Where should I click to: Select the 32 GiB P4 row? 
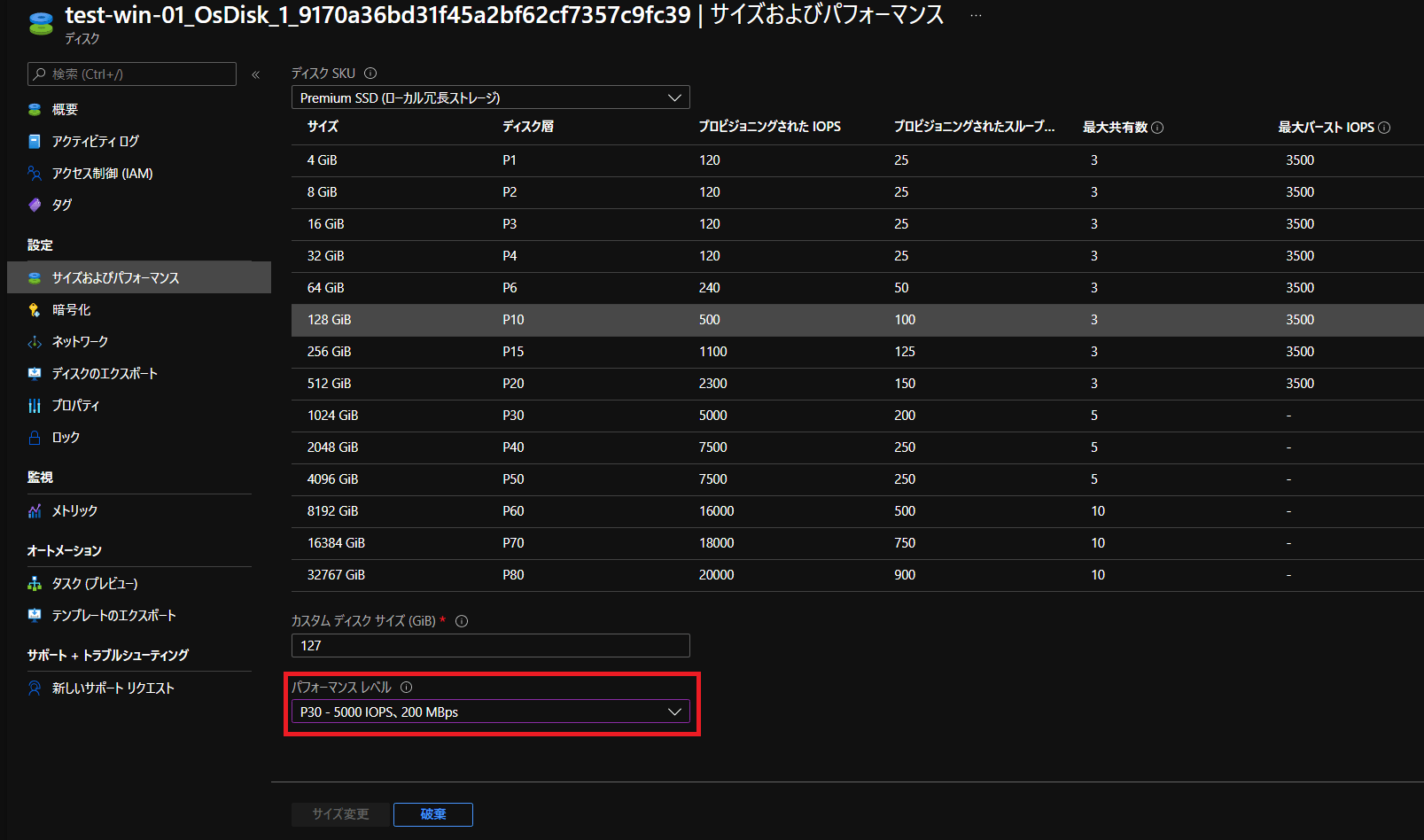(x=857, y=256)
